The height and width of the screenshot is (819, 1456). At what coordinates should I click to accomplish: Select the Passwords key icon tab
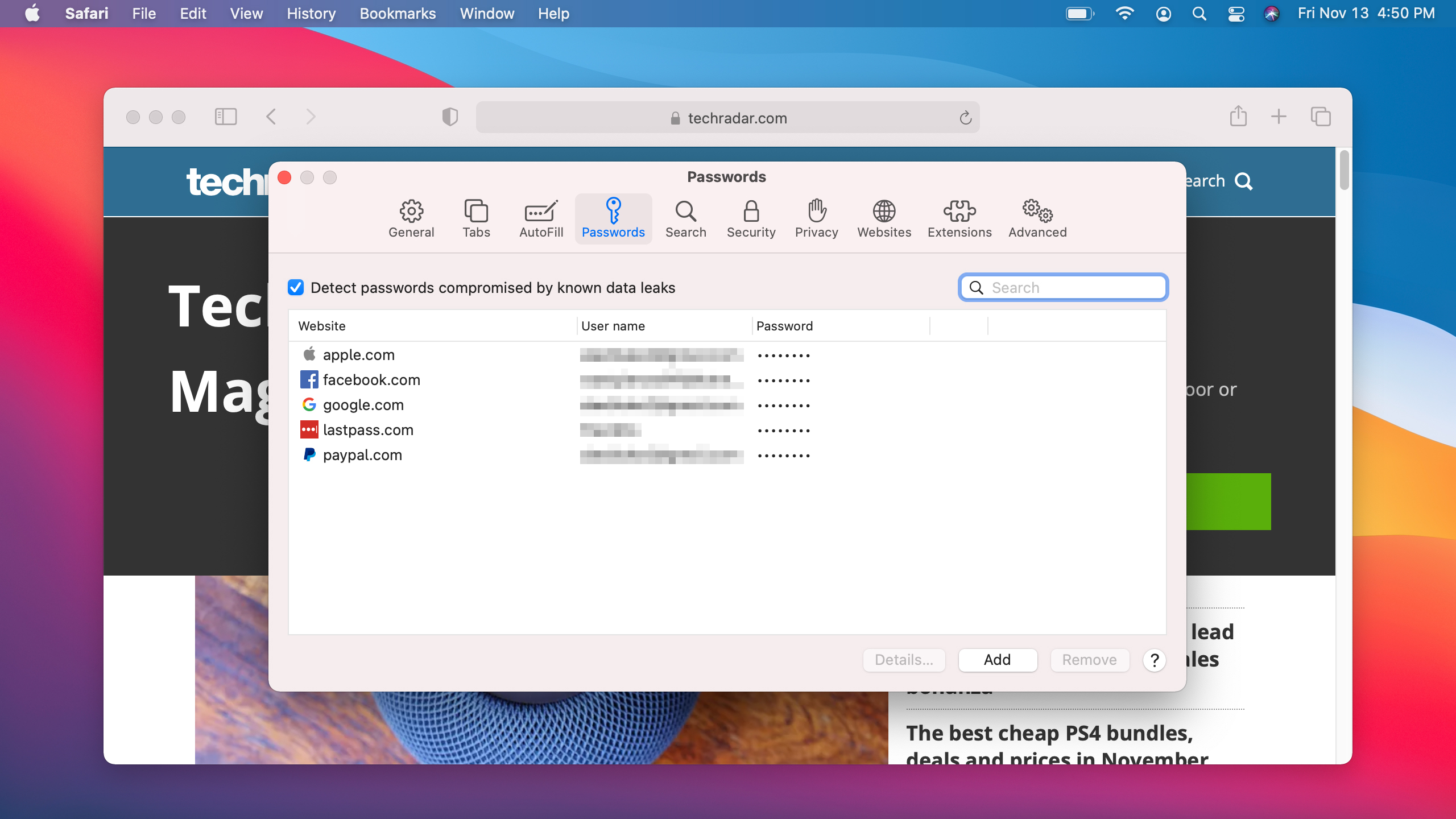[x=613, y=219]
